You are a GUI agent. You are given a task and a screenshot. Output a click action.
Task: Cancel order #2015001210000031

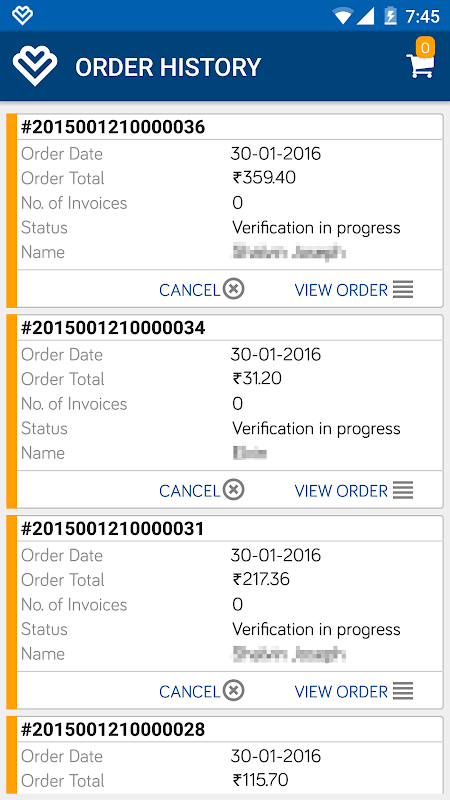[x=202, y=691]
